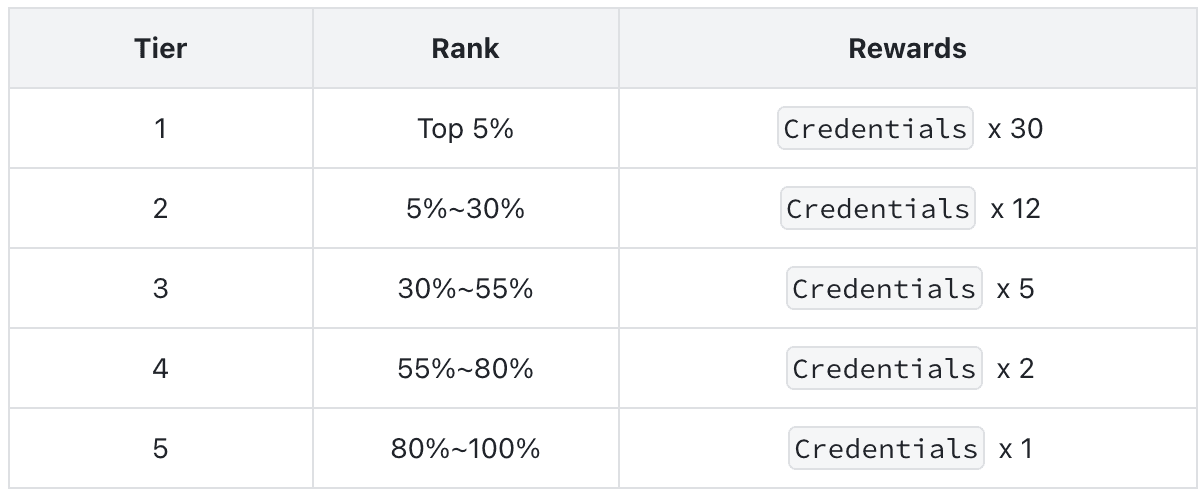Click the Rewards column header
Viewport: 1204px width, 494px height.
click(x=907, y=49)
